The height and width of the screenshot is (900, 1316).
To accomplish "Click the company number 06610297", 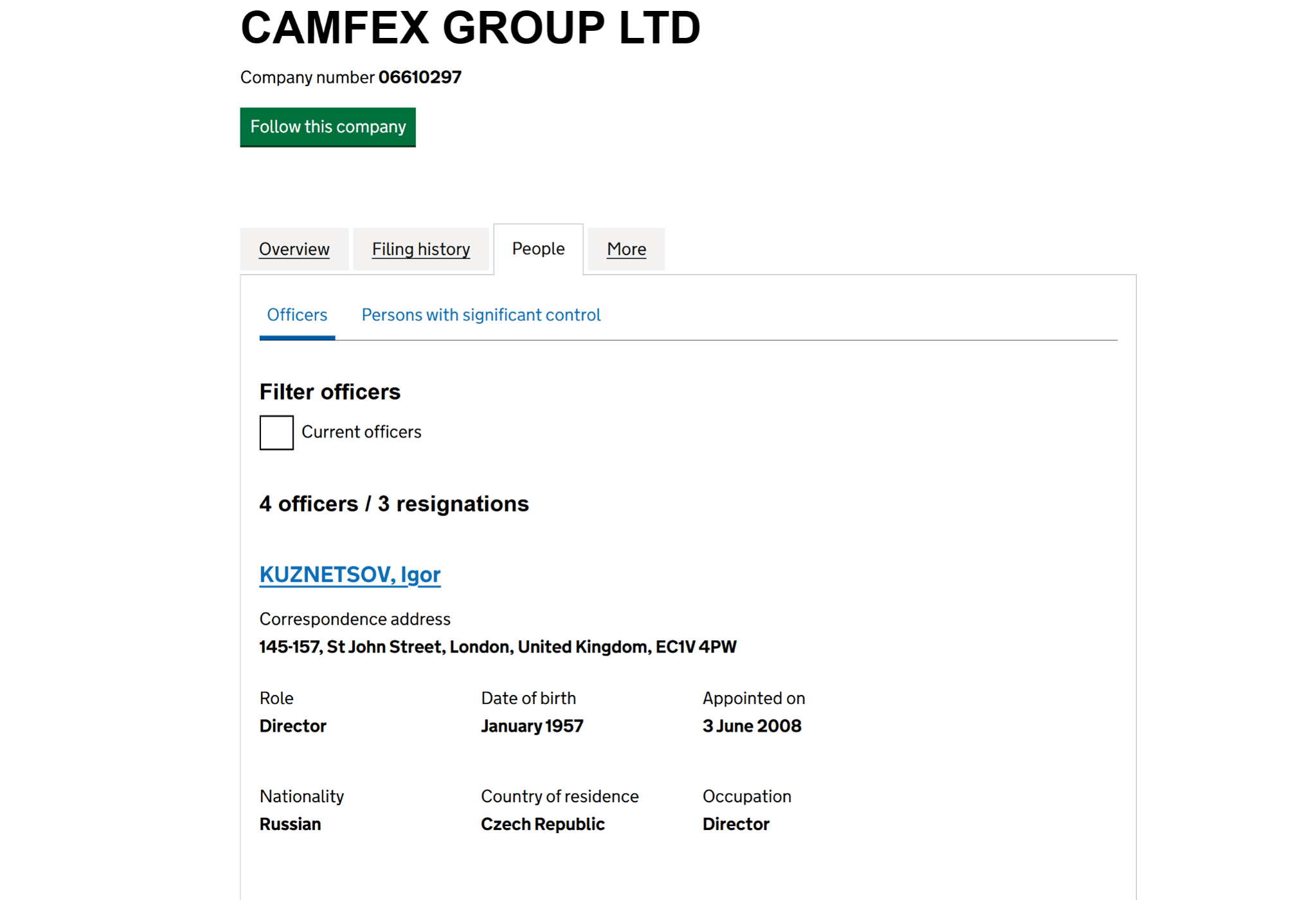I will [420, 77].
